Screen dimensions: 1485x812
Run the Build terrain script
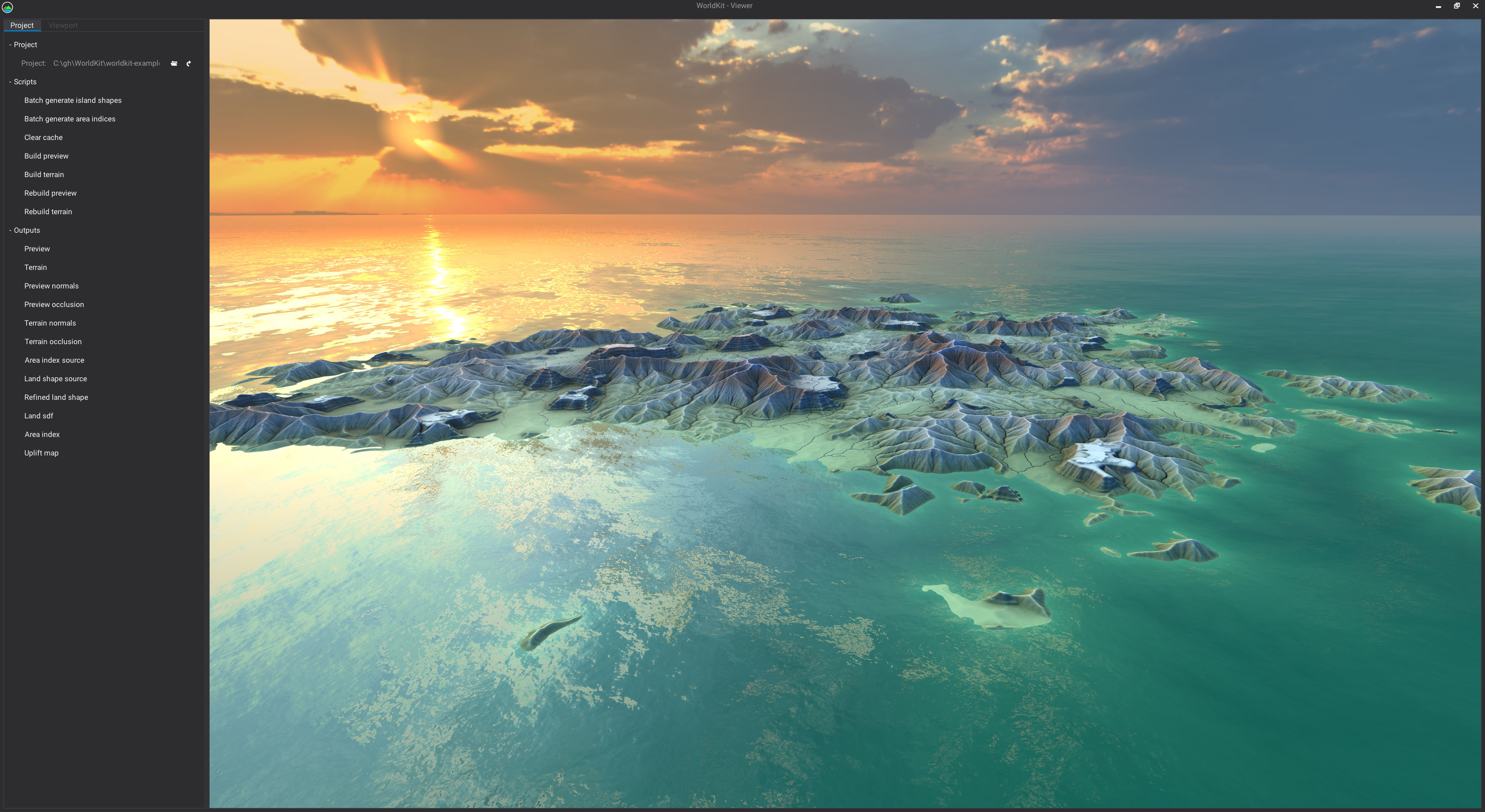[x=44, y=175]
